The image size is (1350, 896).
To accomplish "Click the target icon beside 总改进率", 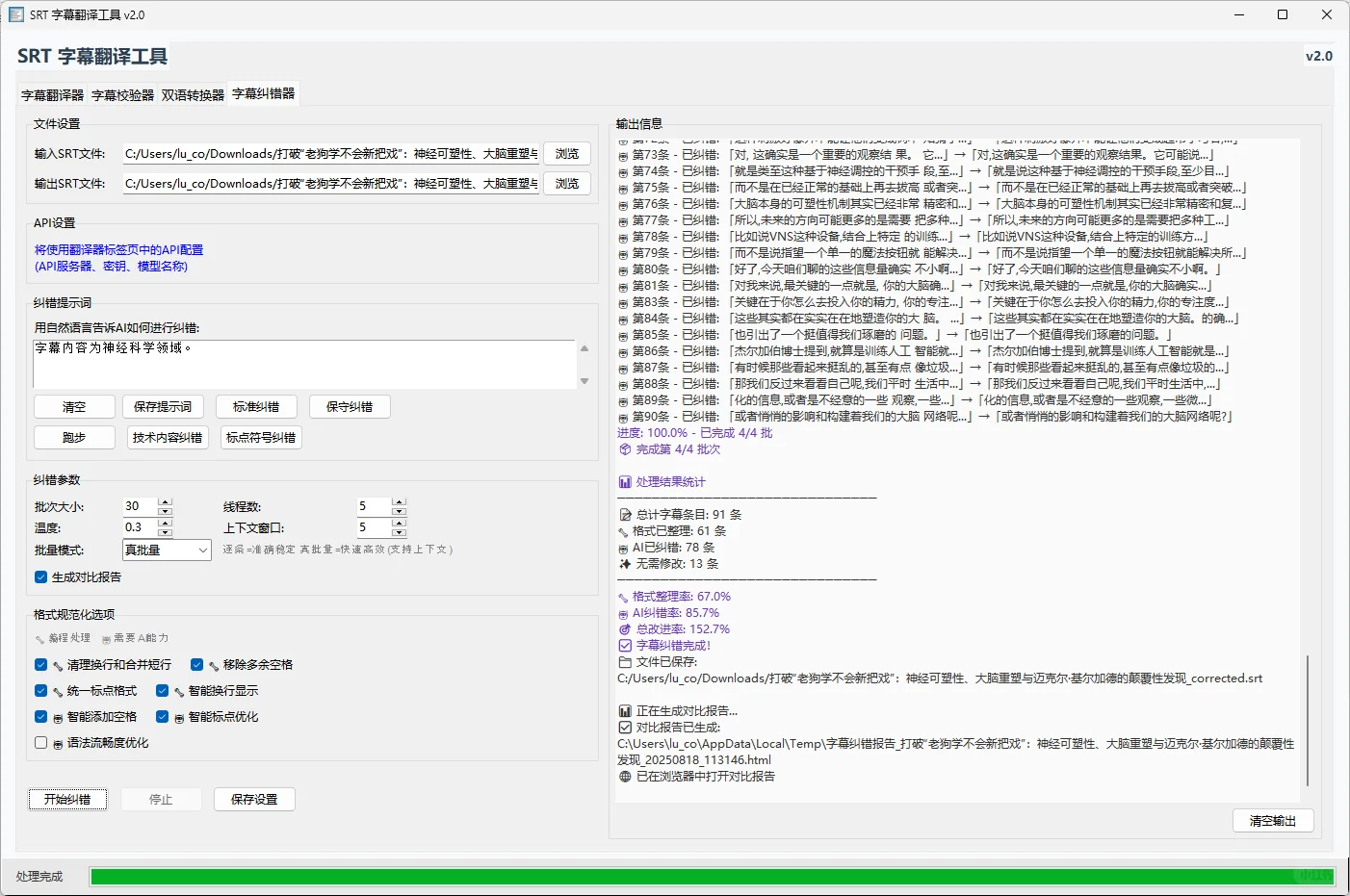I will coord(625,629).
